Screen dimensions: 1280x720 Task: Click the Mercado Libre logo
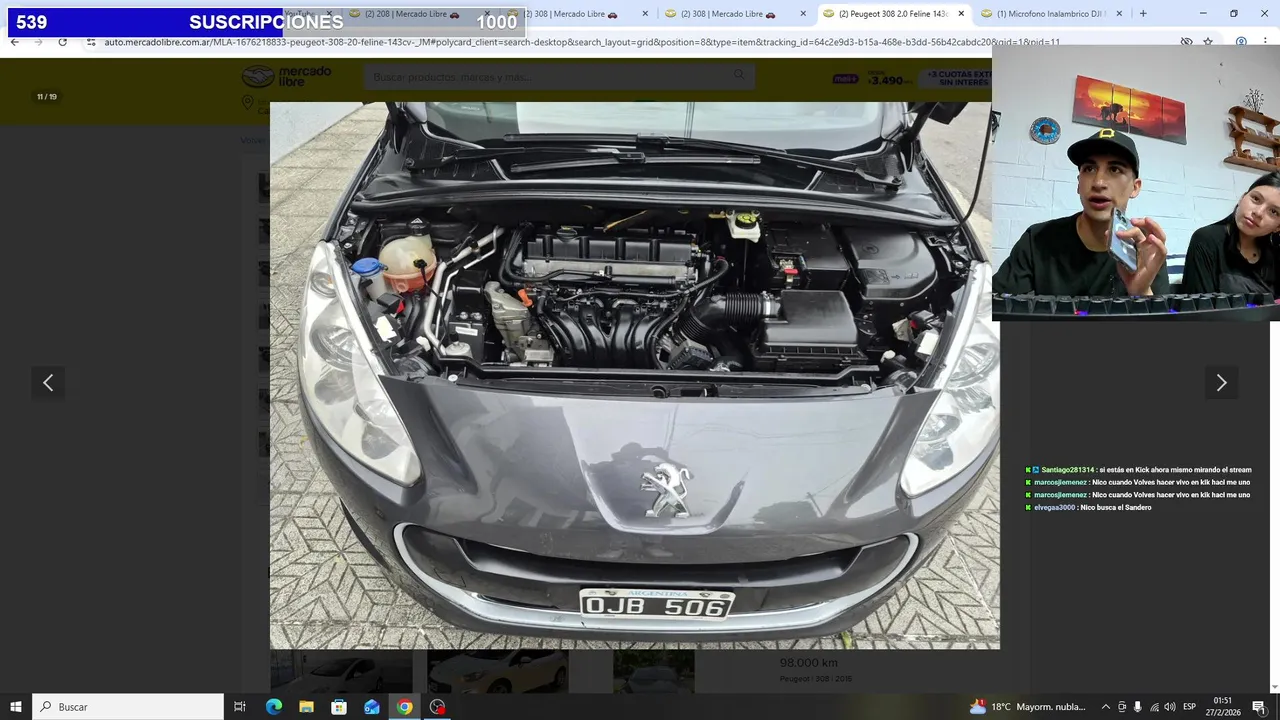[x=288, y=77]
